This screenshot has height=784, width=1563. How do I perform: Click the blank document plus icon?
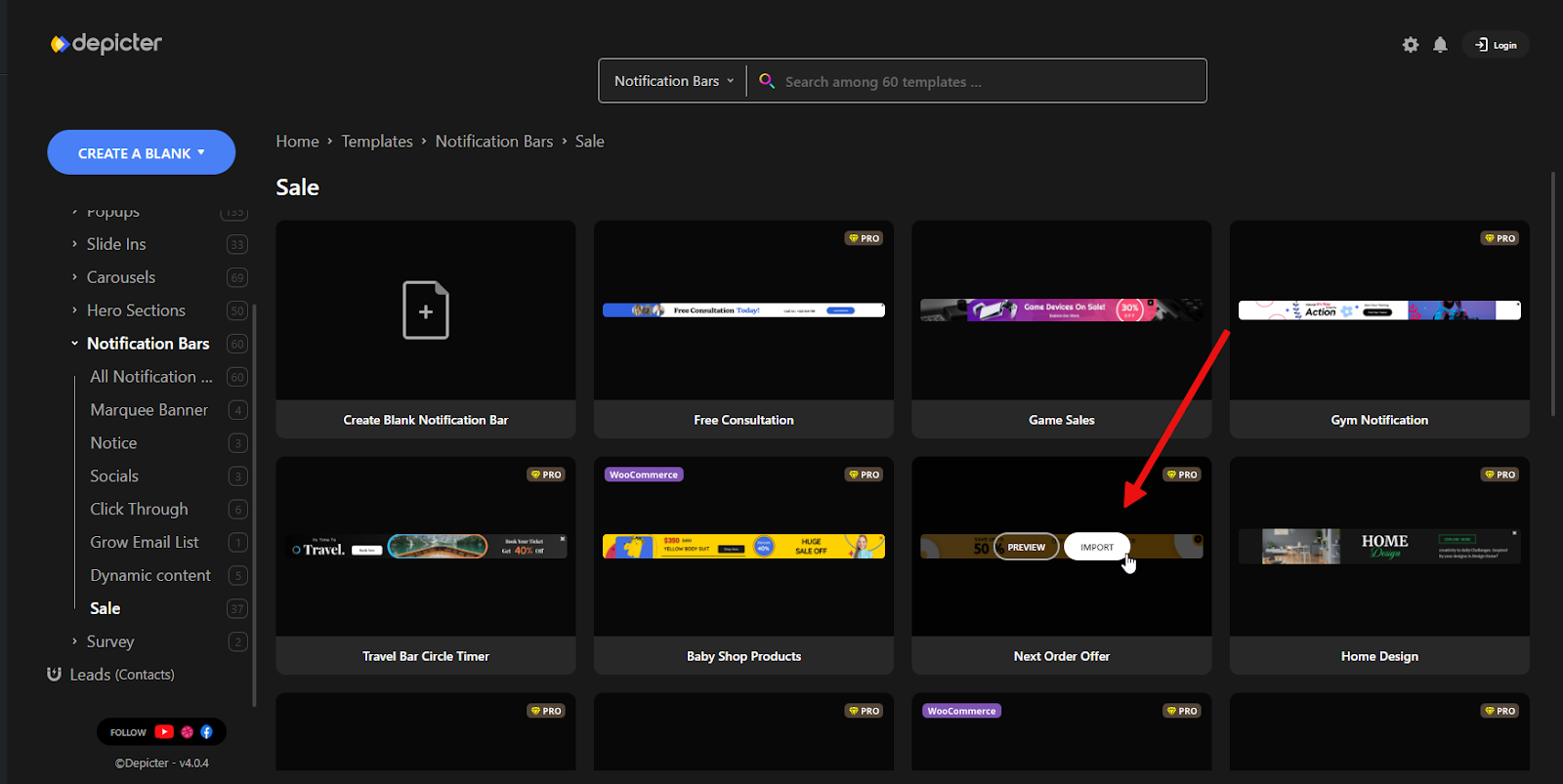[426, 310]
